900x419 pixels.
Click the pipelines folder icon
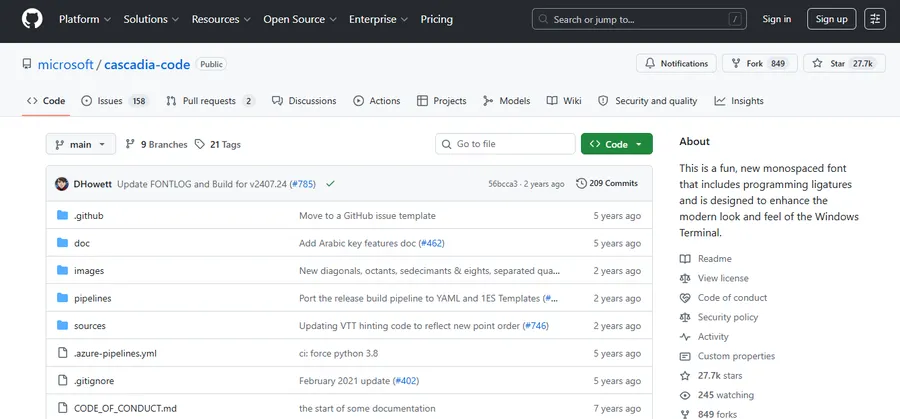(63, 298)
